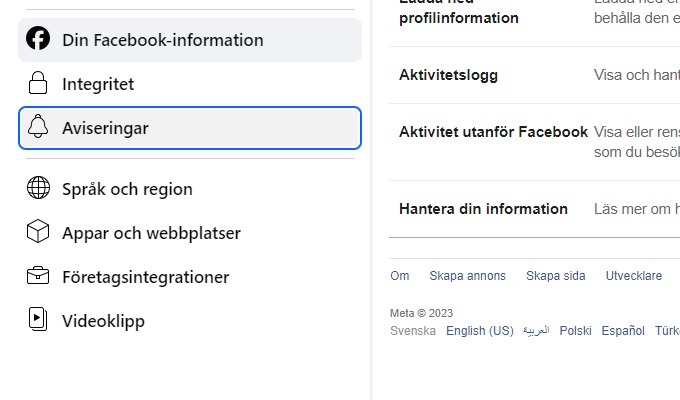Click the briefcase icon for Företagsintegrationer
680x400 pixels.
38,275
